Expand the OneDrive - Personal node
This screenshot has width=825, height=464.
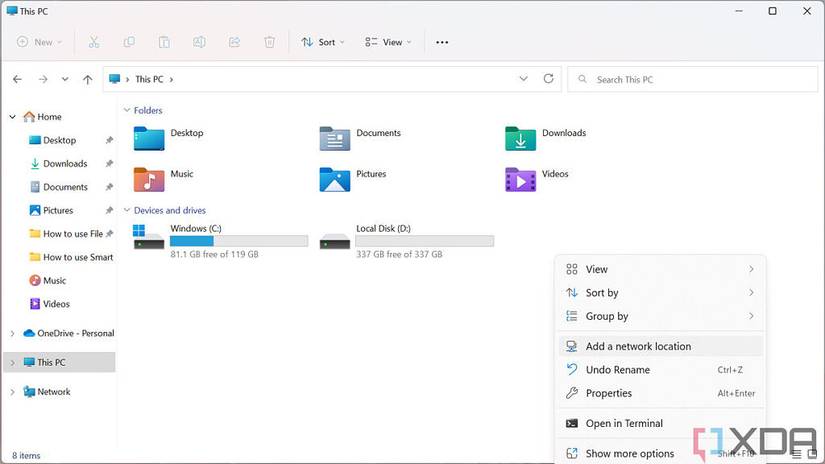pyautogui.click(x=13, y=333)
